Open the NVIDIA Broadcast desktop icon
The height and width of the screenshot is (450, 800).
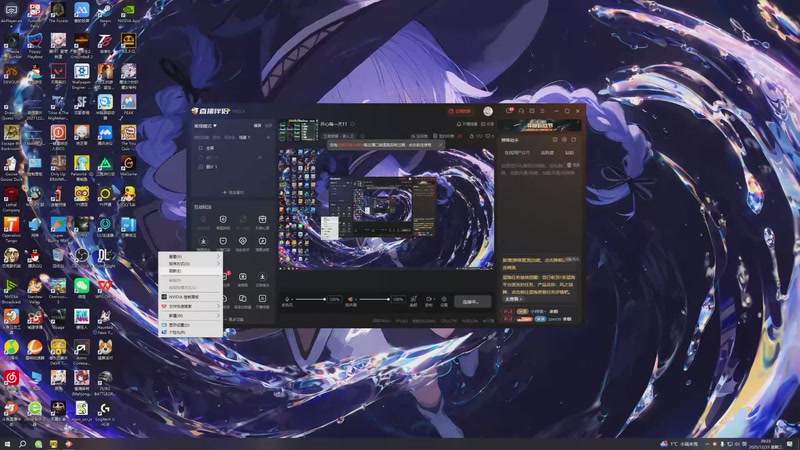[11, 290]
